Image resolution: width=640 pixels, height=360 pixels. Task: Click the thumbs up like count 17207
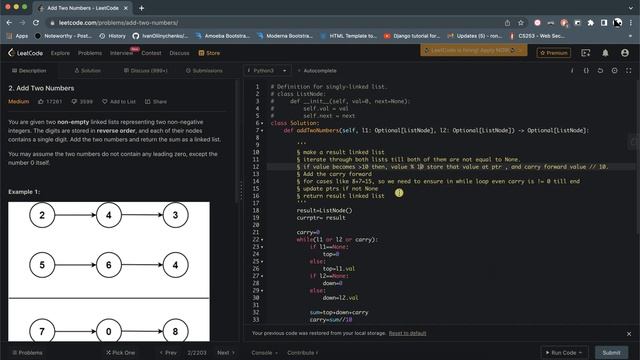[x=50, y=102]
